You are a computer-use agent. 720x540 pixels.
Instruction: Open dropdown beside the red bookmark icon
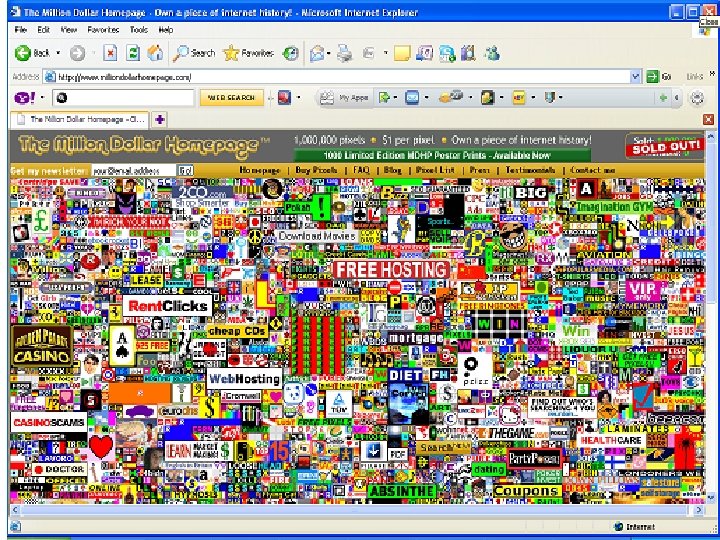[x=298, y=97]
